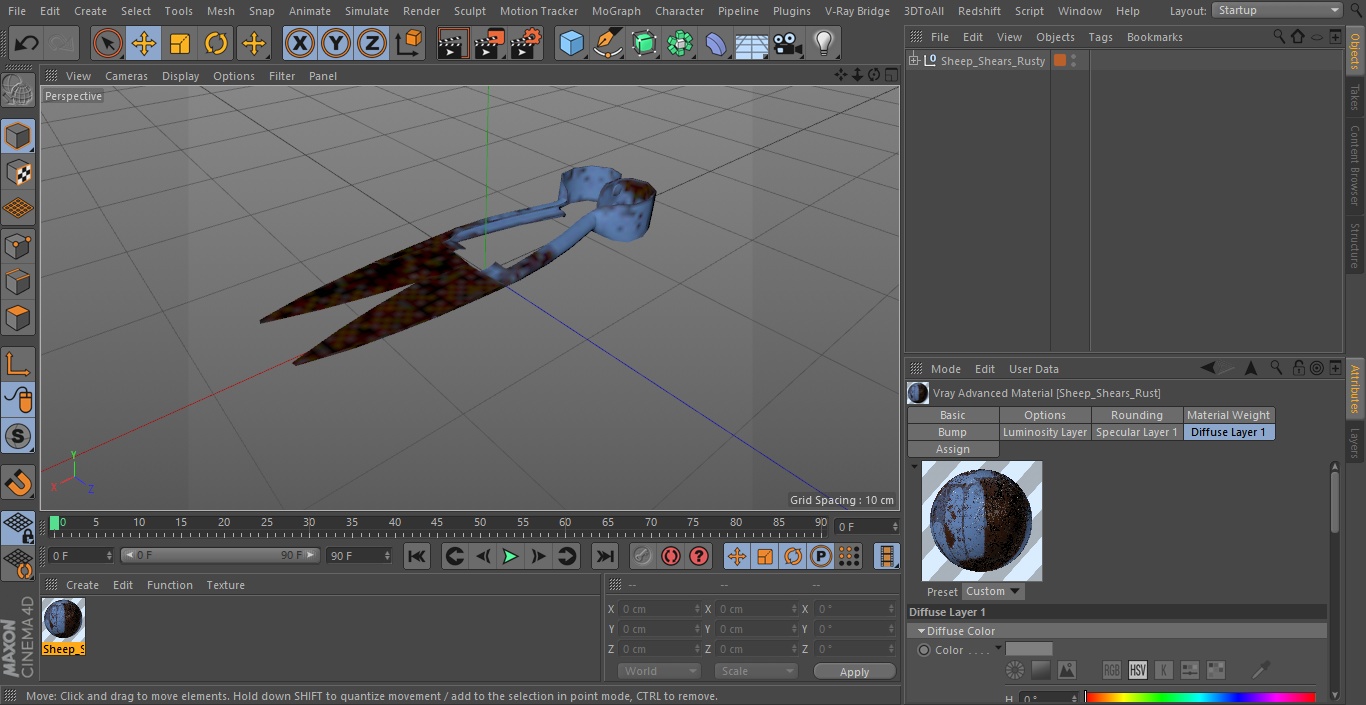The height and width of the screenshot is (705, 1366).
Task: Go to end of timeline
Action: point(605,556)
